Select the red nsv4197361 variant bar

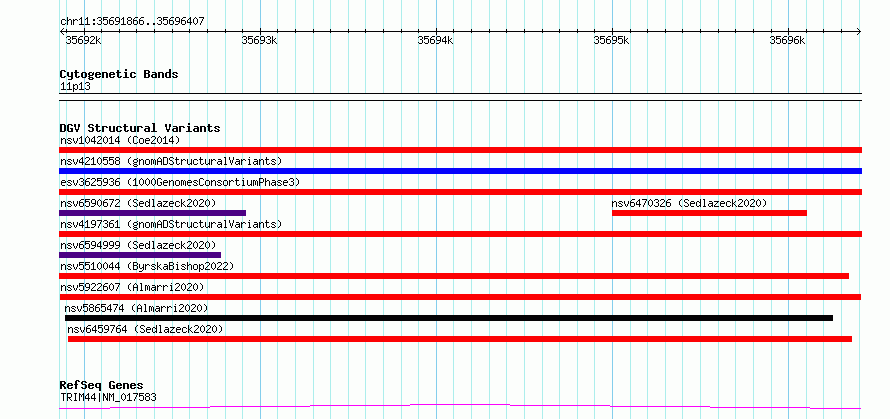pyautogui.click(x=460, y=234)
